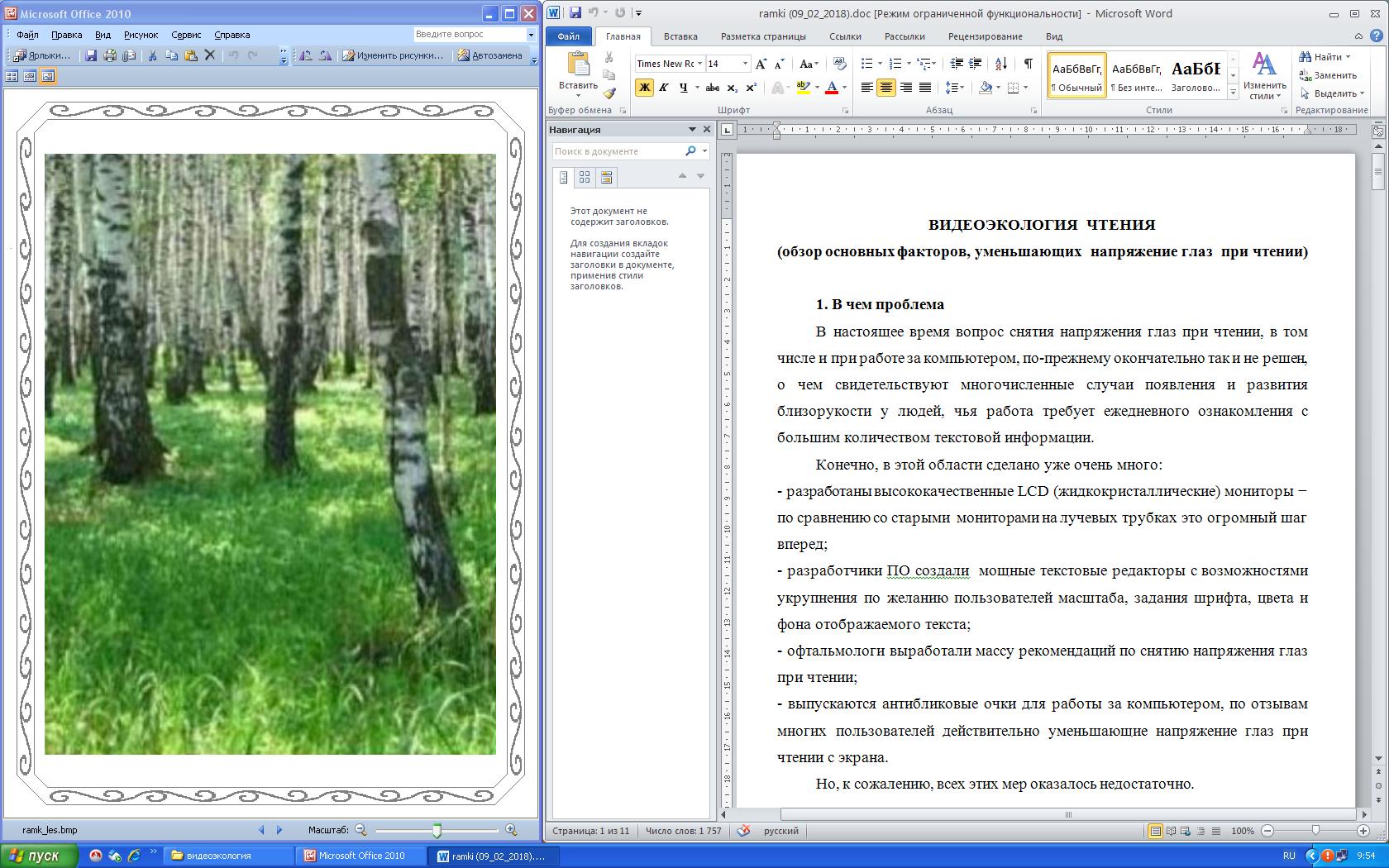Click the Increase indent icon
Screen dimensions: 1389x868
click(976, 64)
